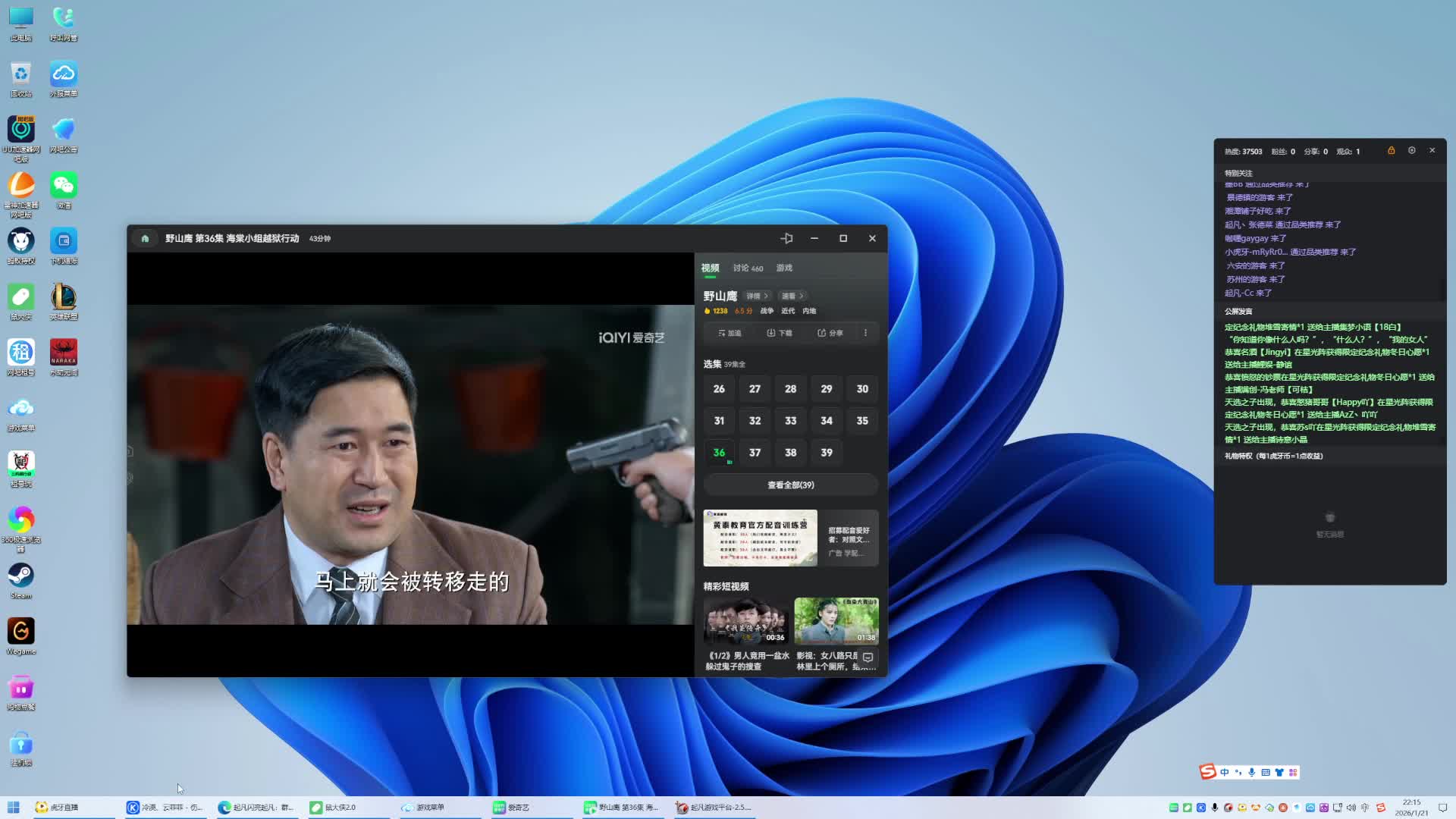Open settings gear in live chat panel
Screen dimensions: 1456x819
coord(1411,151)
